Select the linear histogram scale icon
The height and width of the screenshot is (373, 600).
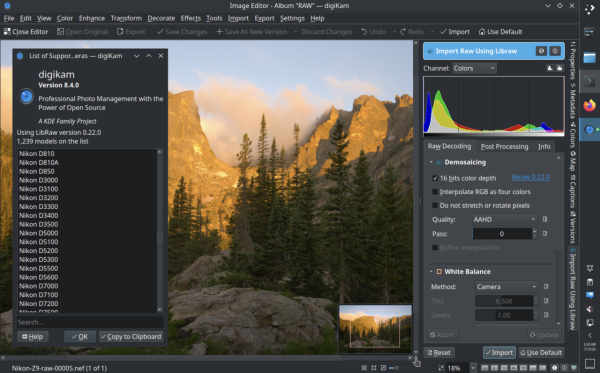(550, 68)
